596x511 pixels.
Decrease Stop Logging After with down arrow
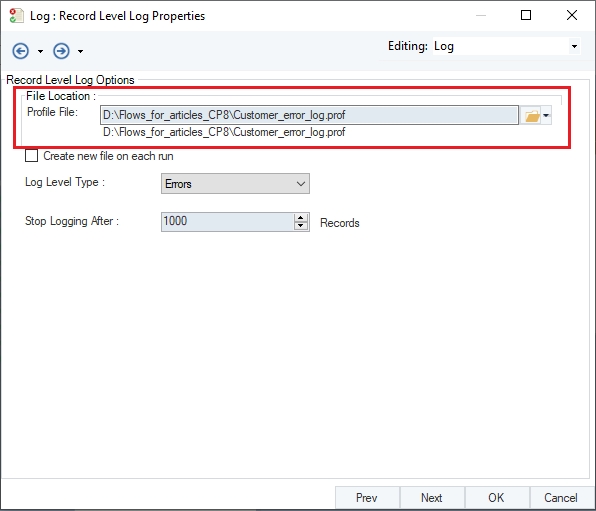(301, 226)
